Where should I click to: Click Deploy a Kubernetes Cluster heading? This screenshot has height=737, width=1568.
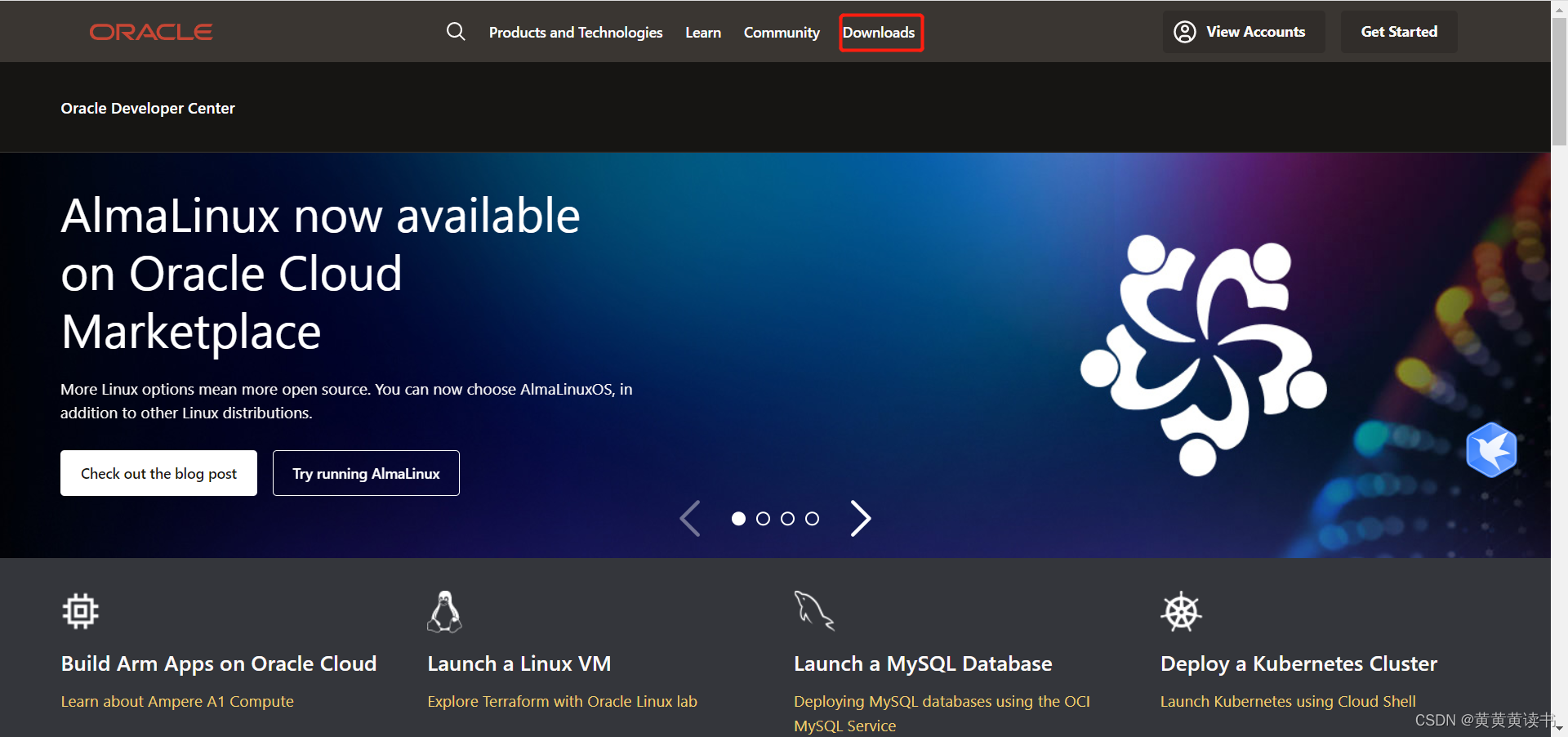point(1298,663)
